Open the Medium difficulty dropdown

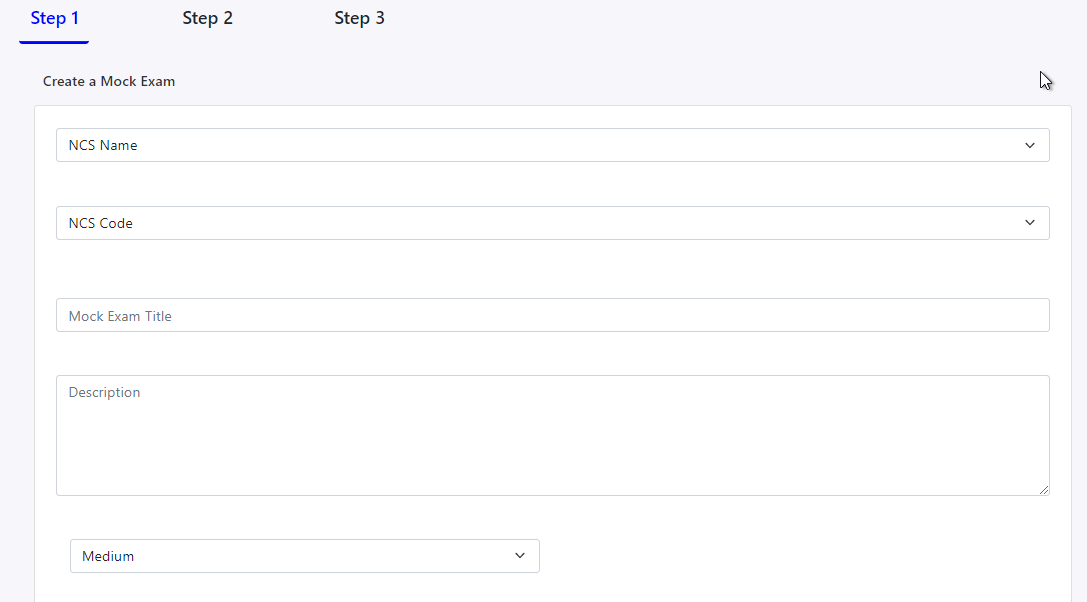(304, 556)
